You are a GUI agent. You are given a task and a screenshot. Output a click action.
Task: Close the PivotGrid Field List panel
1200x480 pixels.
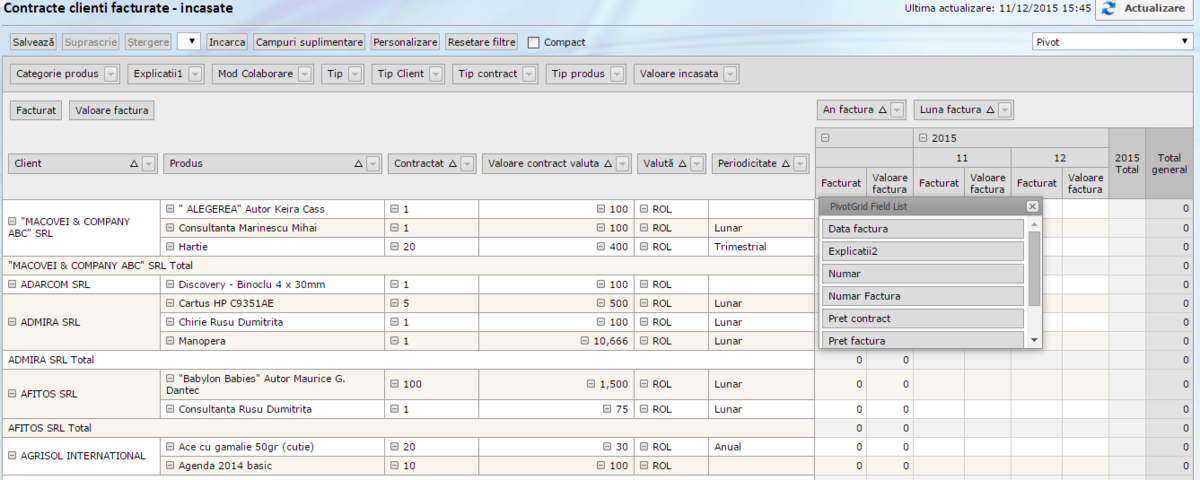pyautogui.click(x=1032, y=206)
